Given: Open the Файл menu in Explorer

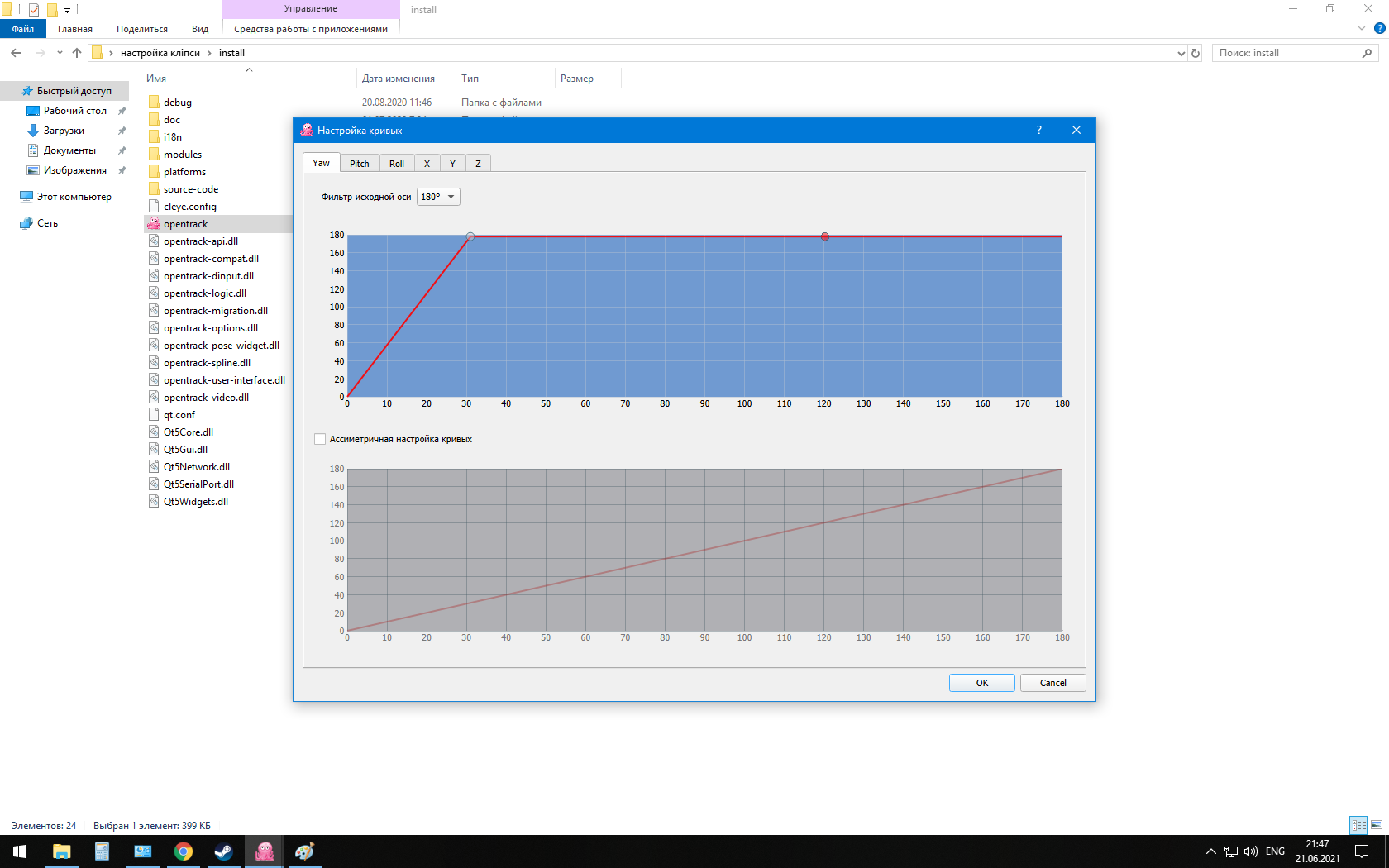Looking at the screenshot, I should point(23,29).
